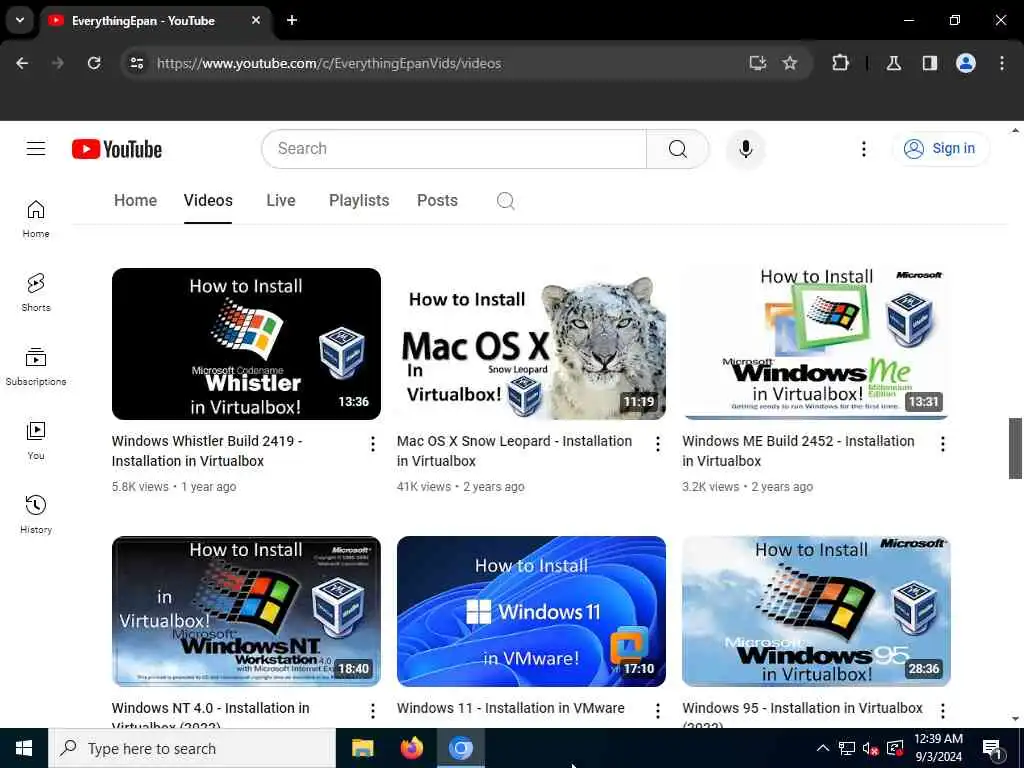
Task: Open Mac OS X Snow Leopard title link
Action: click(515, 451)
